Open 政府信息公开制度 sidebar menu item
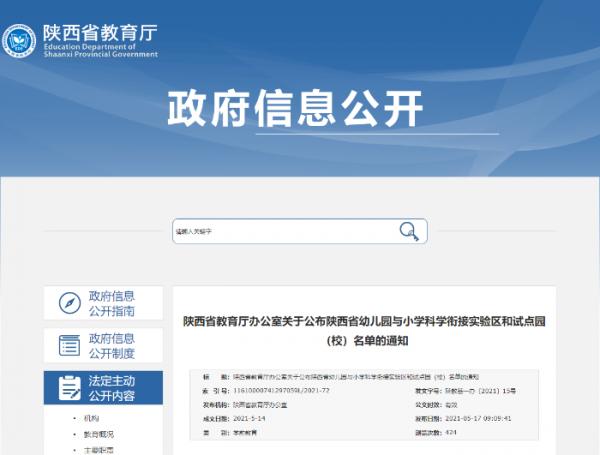The image size is (600, 455). [x=103, y=345]
